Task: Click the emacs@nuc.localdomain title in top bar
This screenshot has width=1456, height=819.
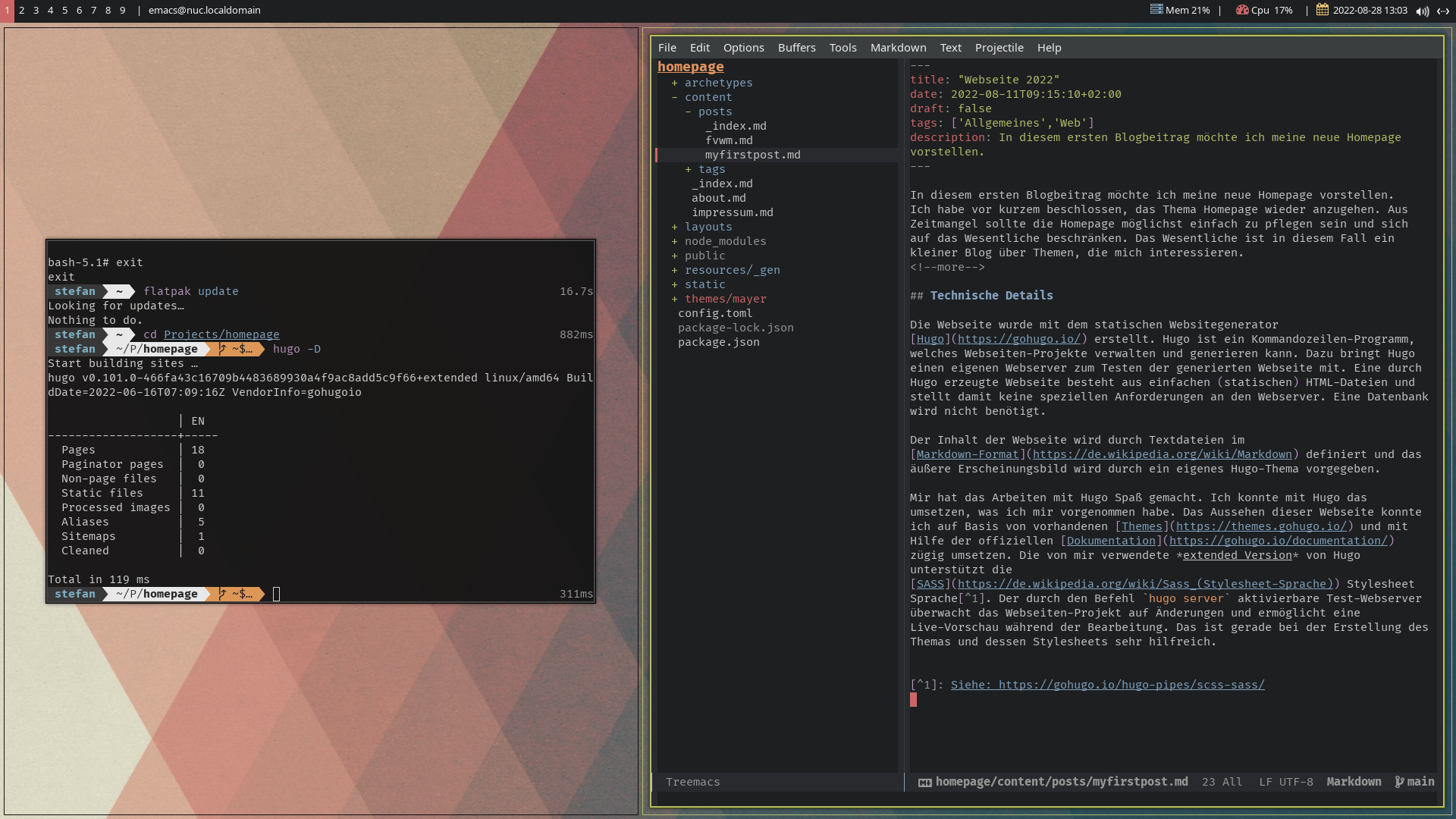Action: click(204, 11)
